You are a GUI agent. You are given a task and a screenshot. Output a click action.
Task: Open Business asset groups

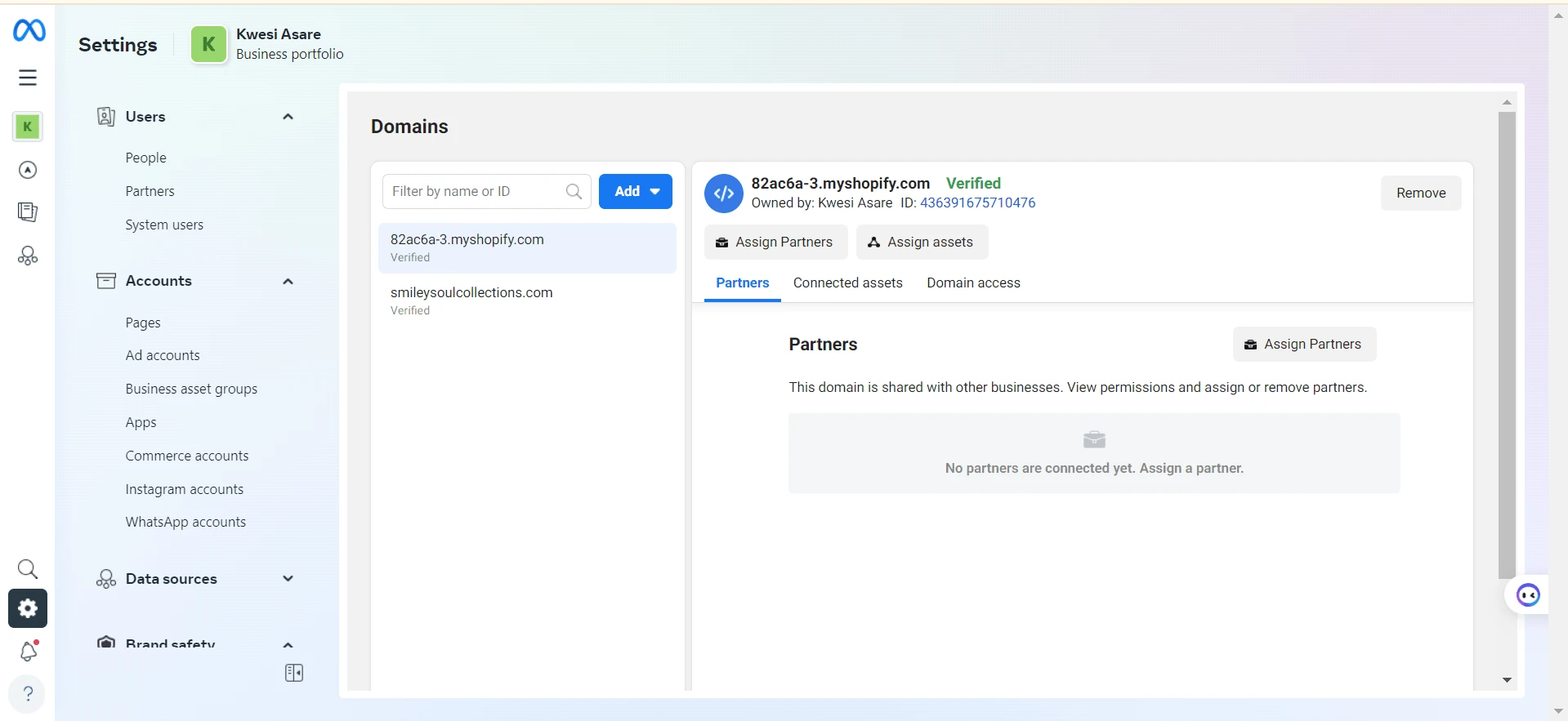(191, 389)
